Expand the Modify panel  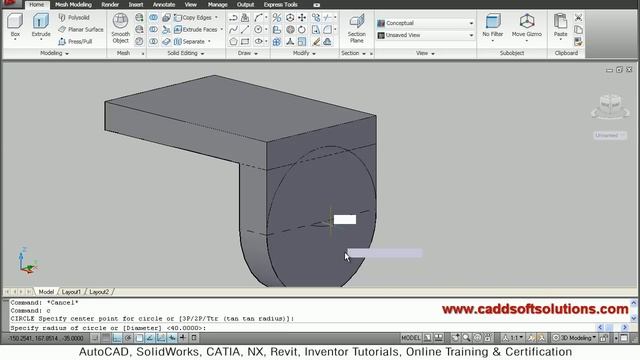[304, 53]
